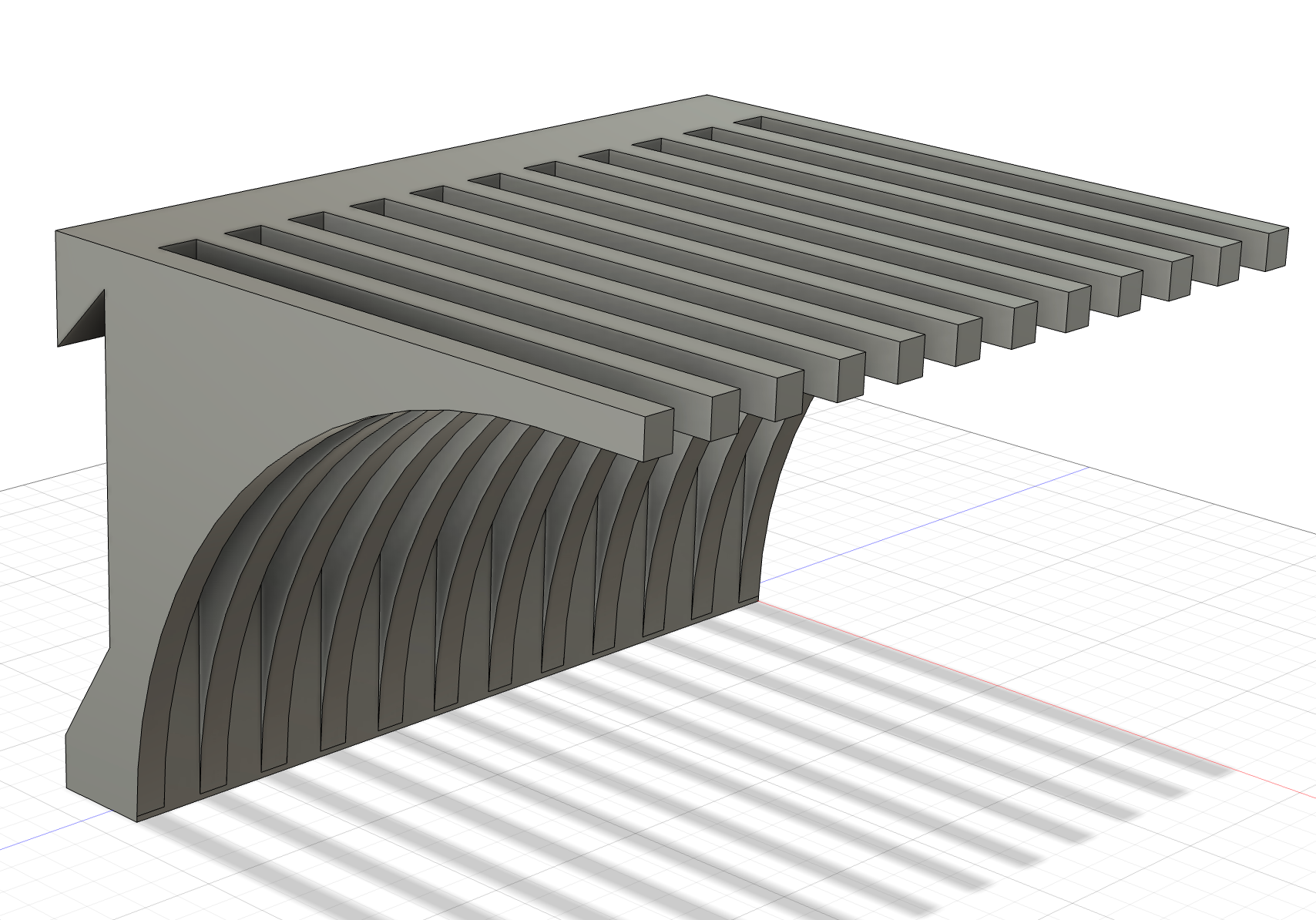Select the square end face of the farthest tooth

(x=1275, y=249)
